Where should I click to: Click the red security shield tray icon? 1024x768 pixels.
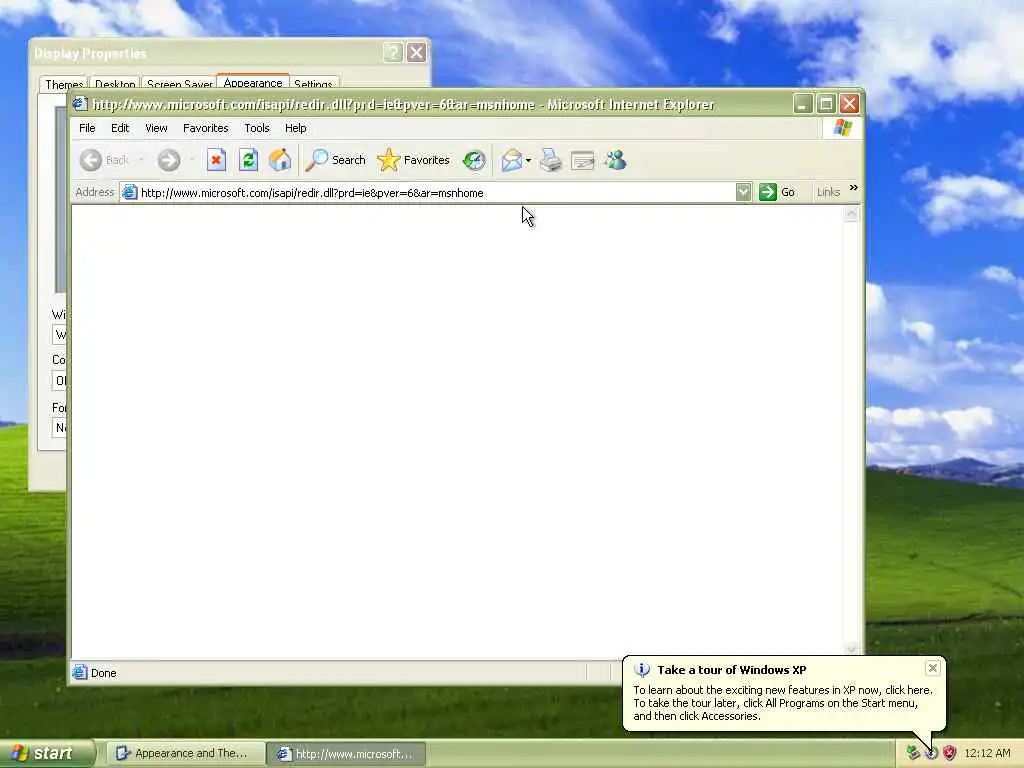coord(950,753)
